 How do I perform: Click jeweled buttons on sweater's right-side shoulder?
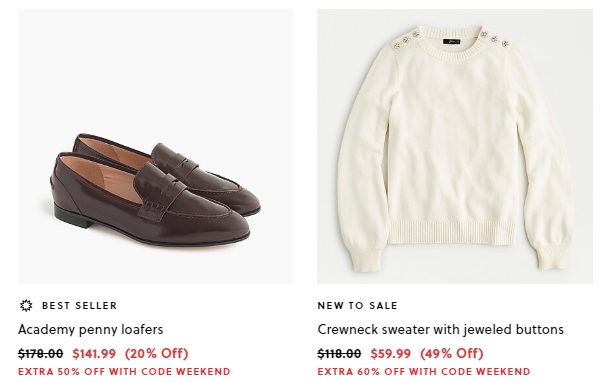495,38
